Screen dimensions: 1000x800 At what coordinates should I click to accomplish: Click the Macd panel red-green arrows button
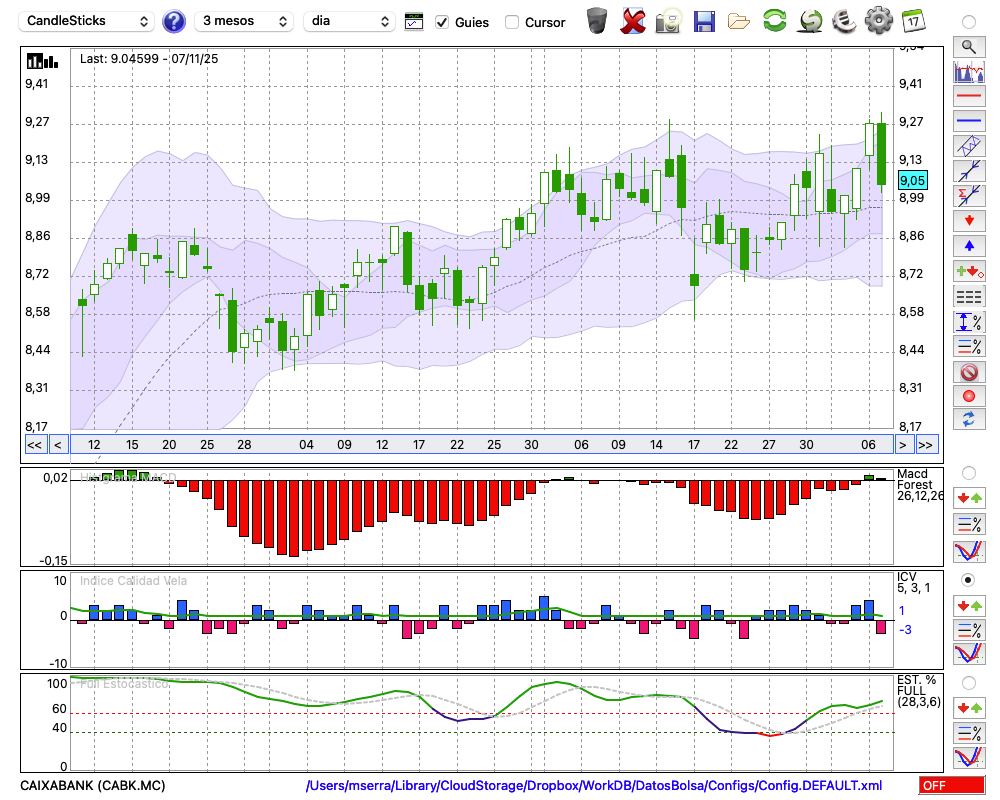[969, 498]
